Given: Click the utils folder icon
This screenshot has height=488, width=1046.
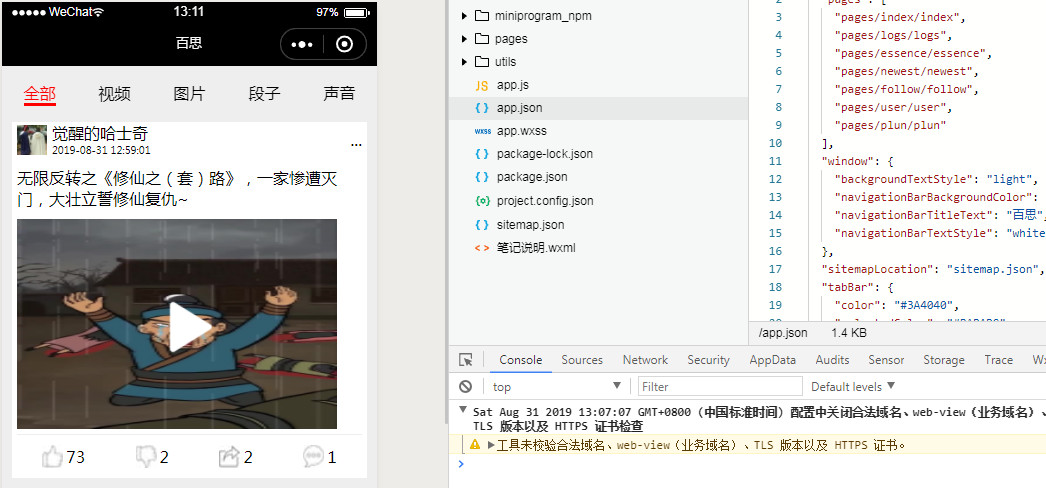Looking at the screenshot, I should (x=482, y=61).
